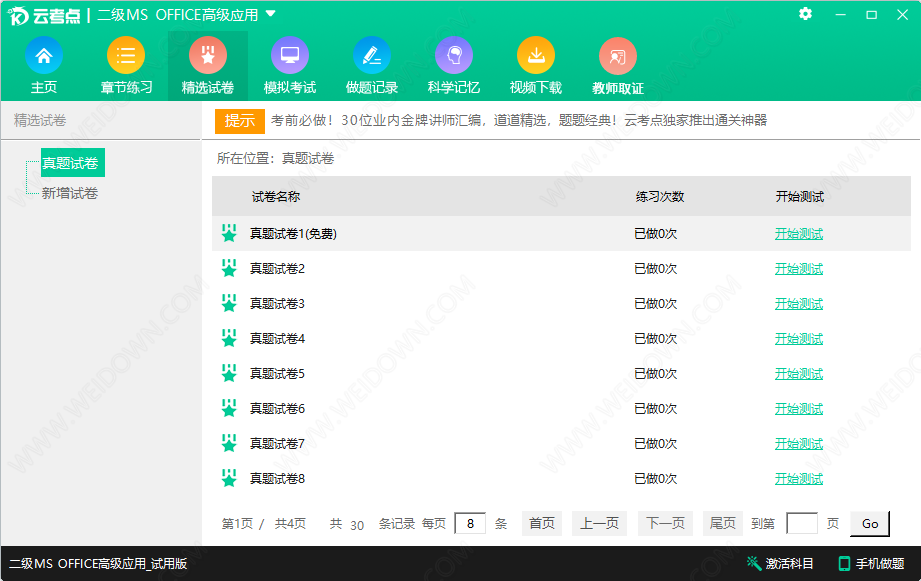Click 开始测试 column header
Viewport: 921px width, 581px height.
click(x=799, y=197)
